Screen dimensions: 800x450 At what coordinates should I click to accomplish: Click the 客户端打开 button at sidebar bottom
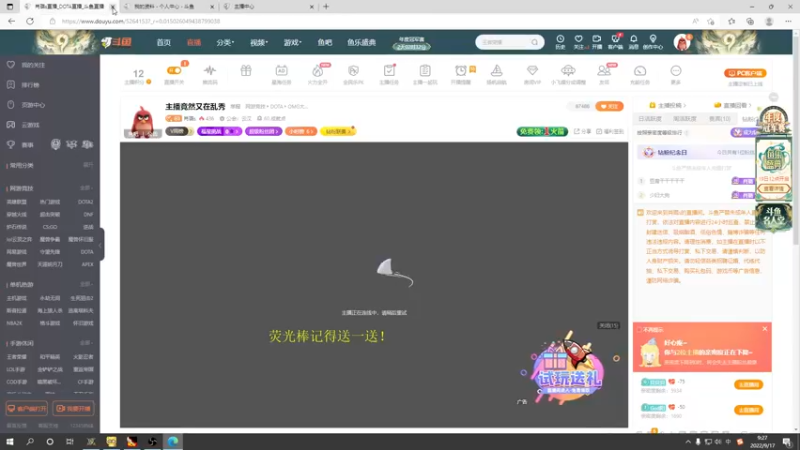click(x=27, y=409)
